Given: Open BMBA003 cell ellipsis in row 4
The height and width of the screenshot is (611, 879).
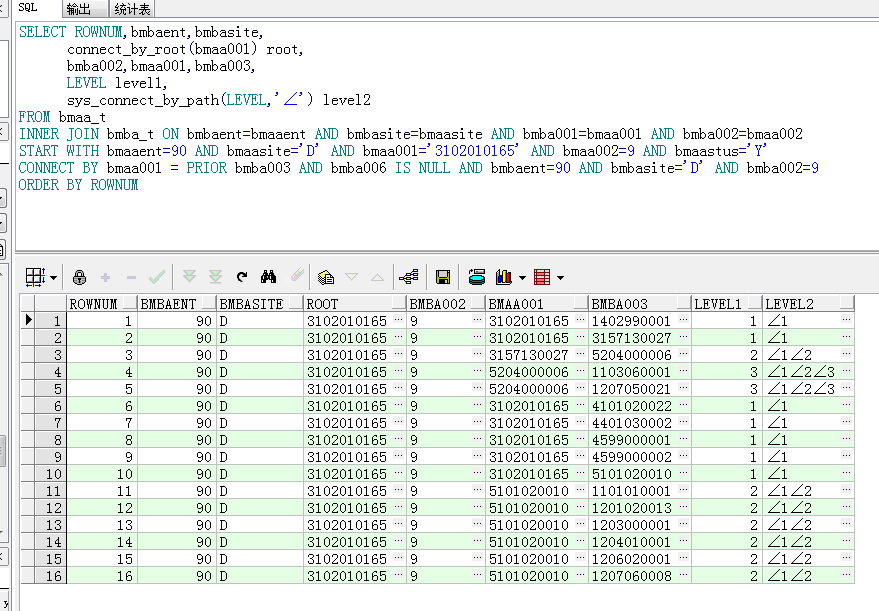Looking at the screenshot, I should click(x=683, y=371).
